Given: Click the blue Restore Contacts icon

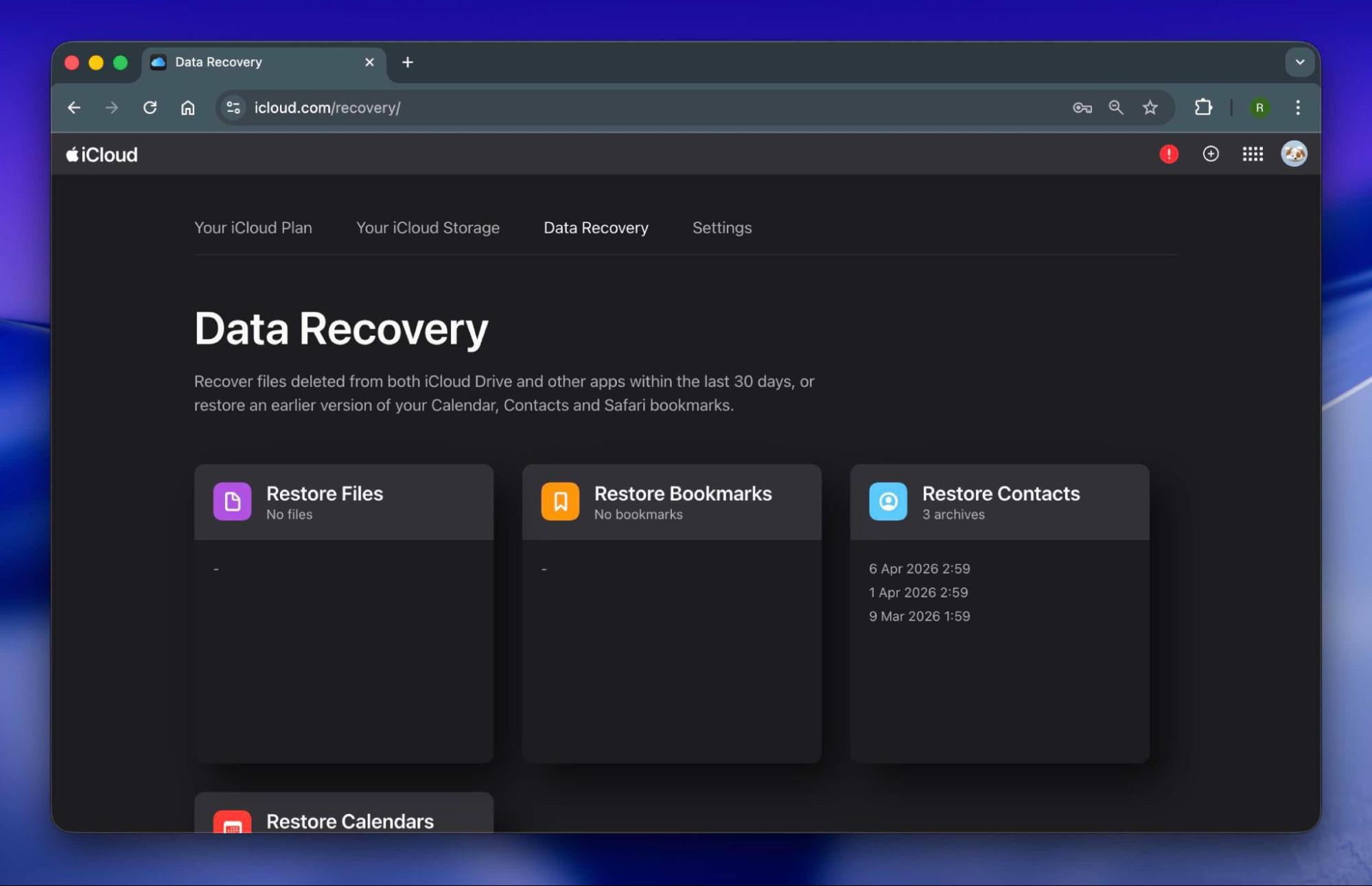Looking at the screenshot, I should [888, 502].
